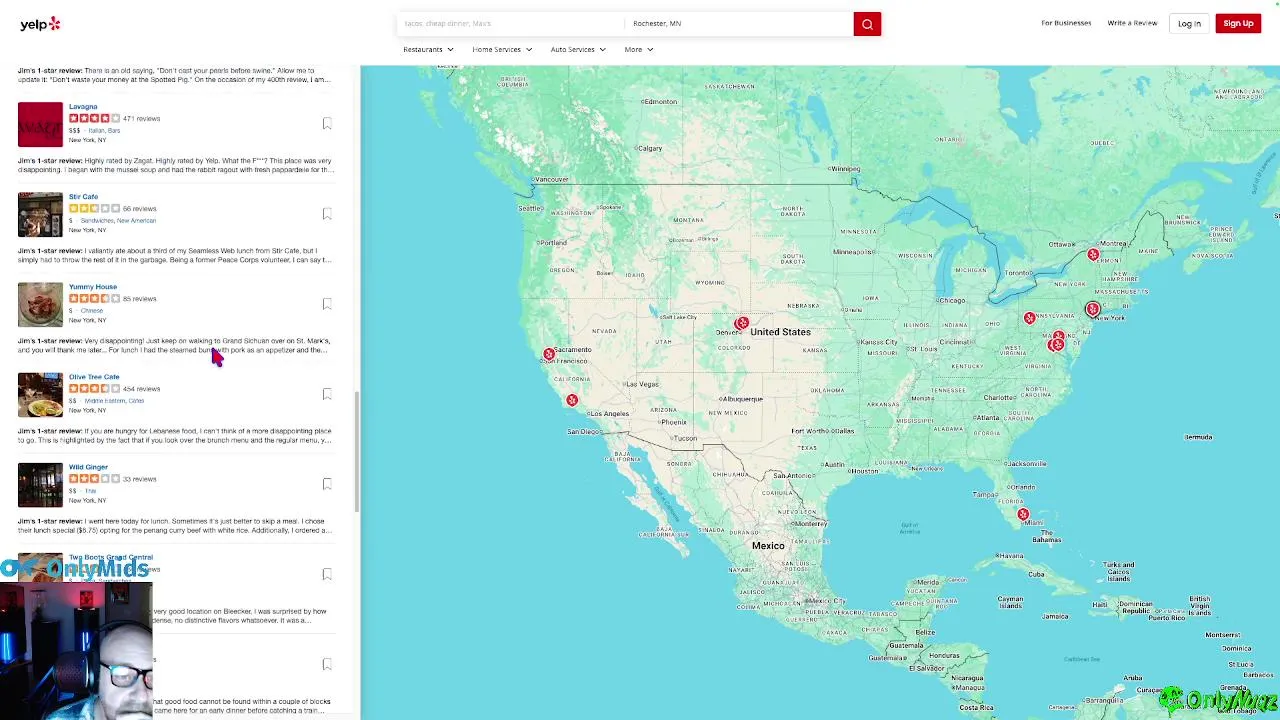Viewport: 1280px width, 720px height.
Task: Open the Two Boots Grand Central link
Action: 111,557
